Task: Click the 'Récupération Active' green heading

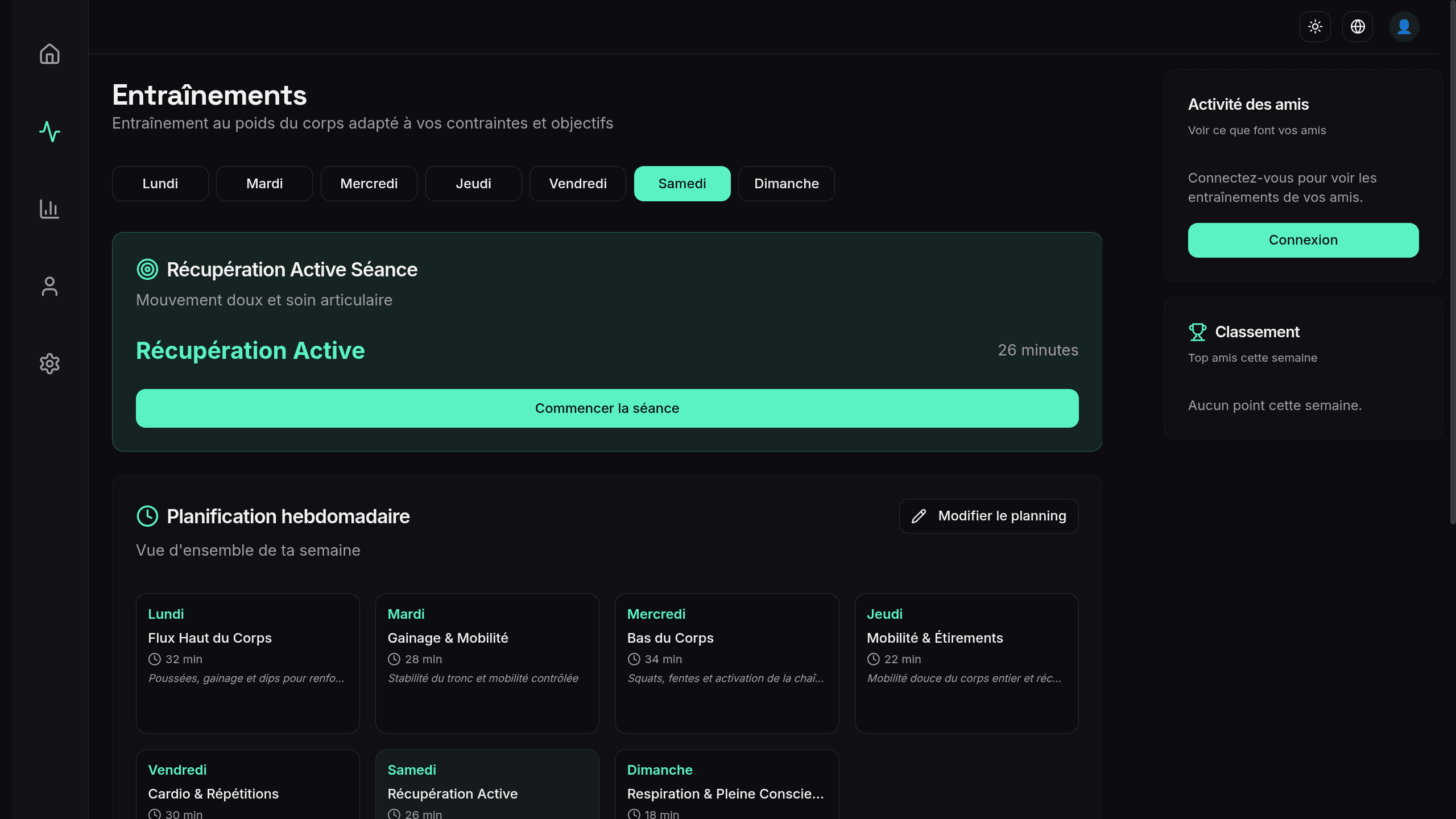Action: [250, 350]
